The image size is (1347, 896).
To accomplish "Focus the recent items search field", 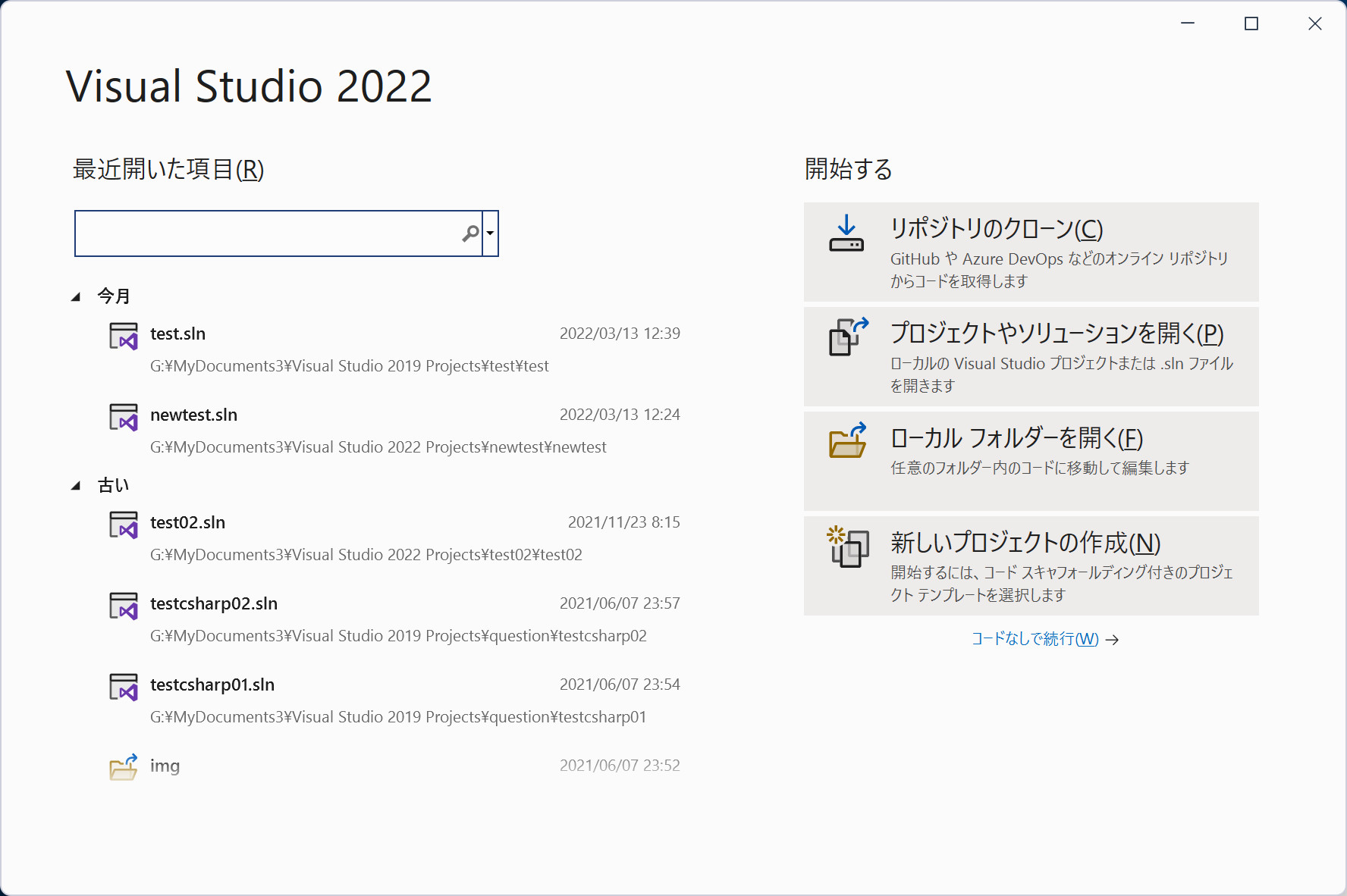I will (278, 233).
